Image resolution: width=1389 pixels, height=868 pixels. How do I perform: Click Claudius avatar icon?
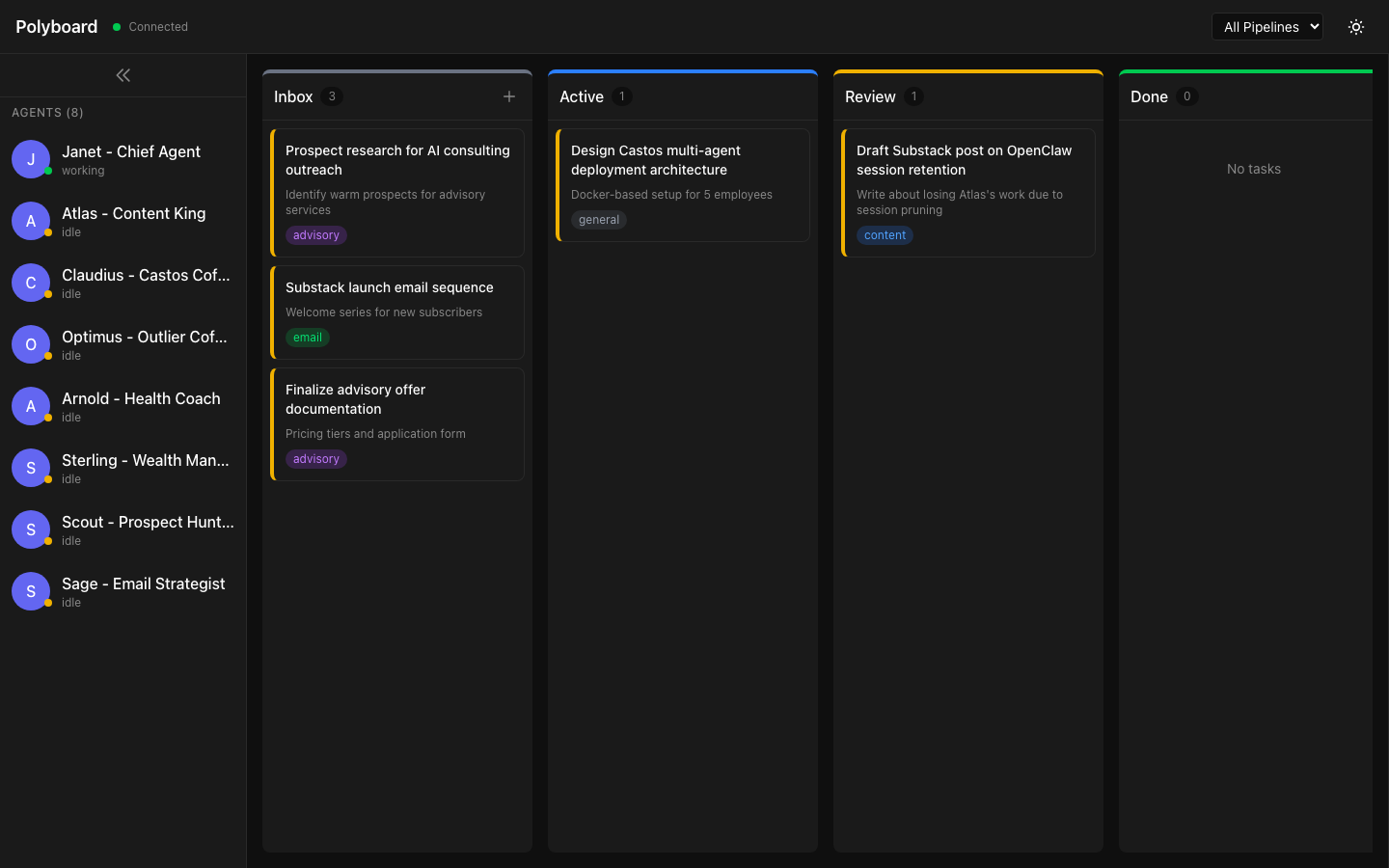point(31,283)
